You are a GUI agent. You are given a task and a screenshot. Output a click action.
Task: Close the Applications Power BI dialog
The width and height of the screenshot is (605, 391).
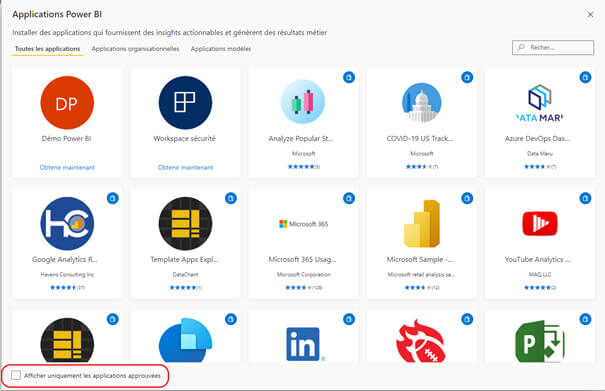590,14
